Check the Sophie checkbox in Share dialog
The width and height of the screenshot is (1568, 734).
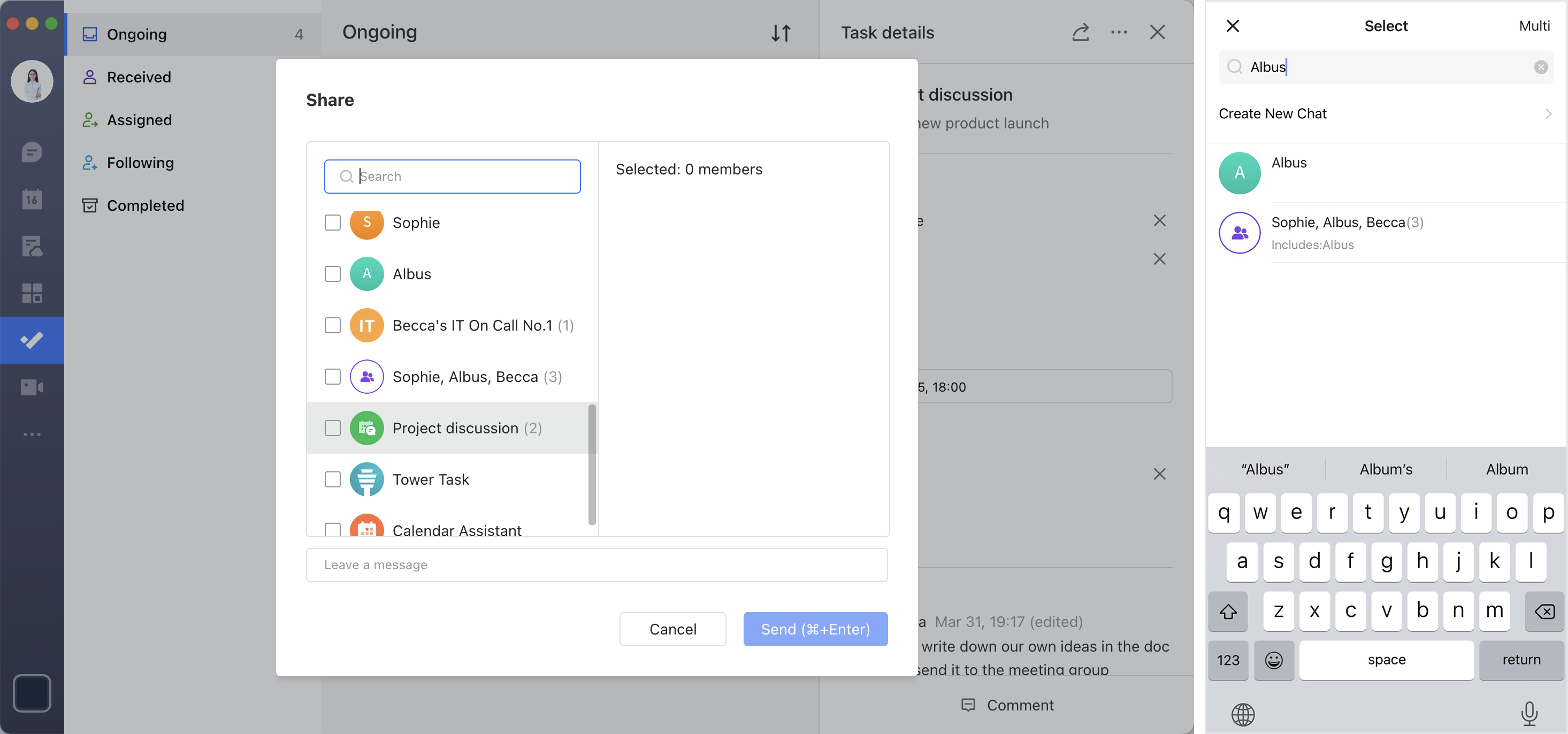tap(332, 223)
